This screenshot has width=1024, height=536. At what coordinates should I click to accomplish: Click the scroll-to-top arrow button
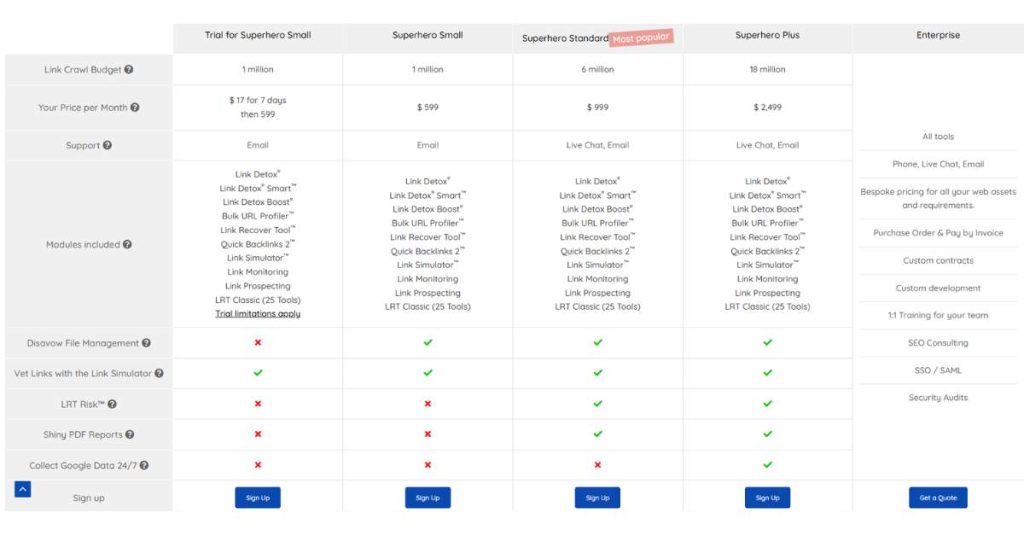tap(23, 489)
